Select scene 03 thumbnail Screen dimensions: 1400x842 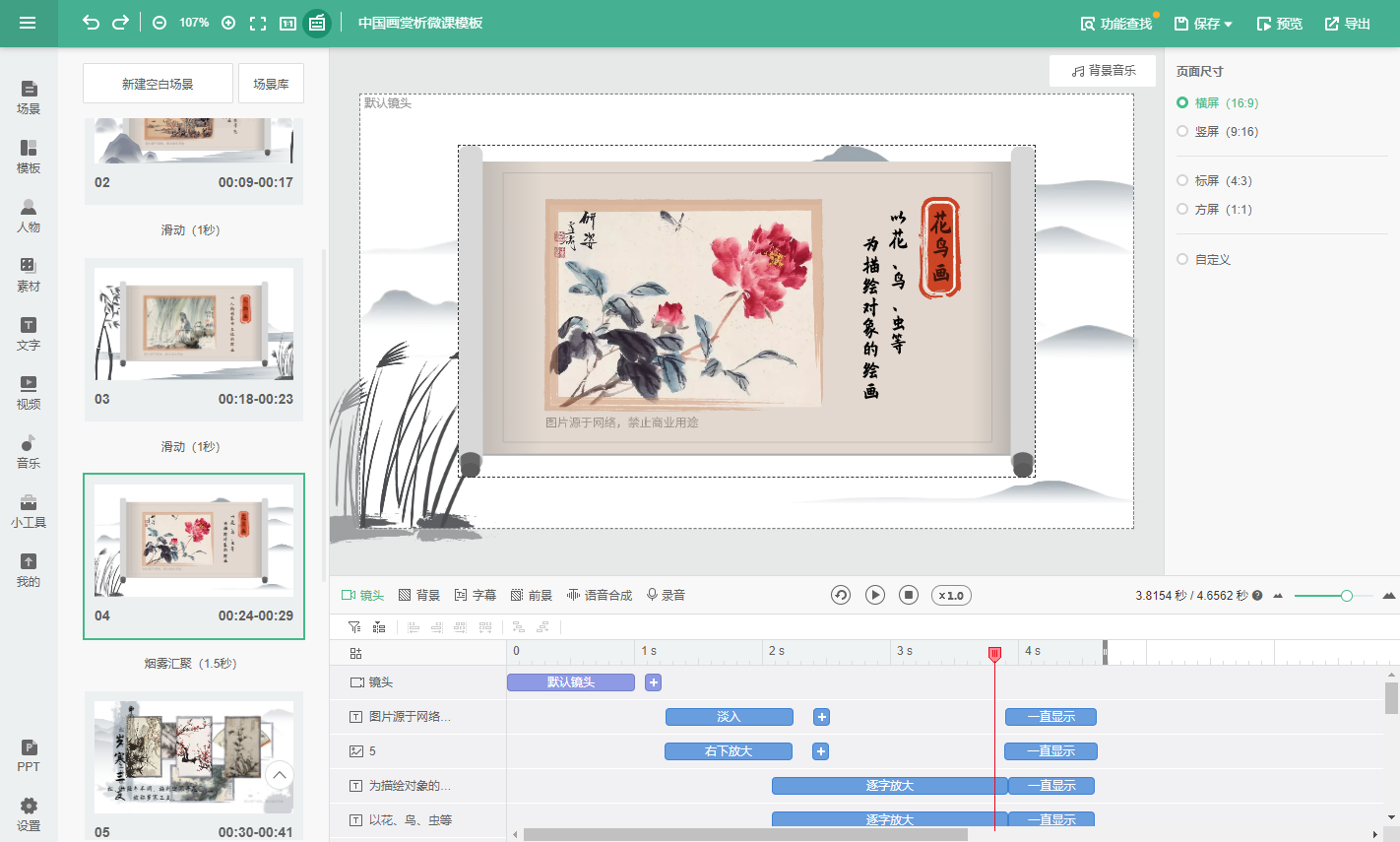(x=194, y=324)
